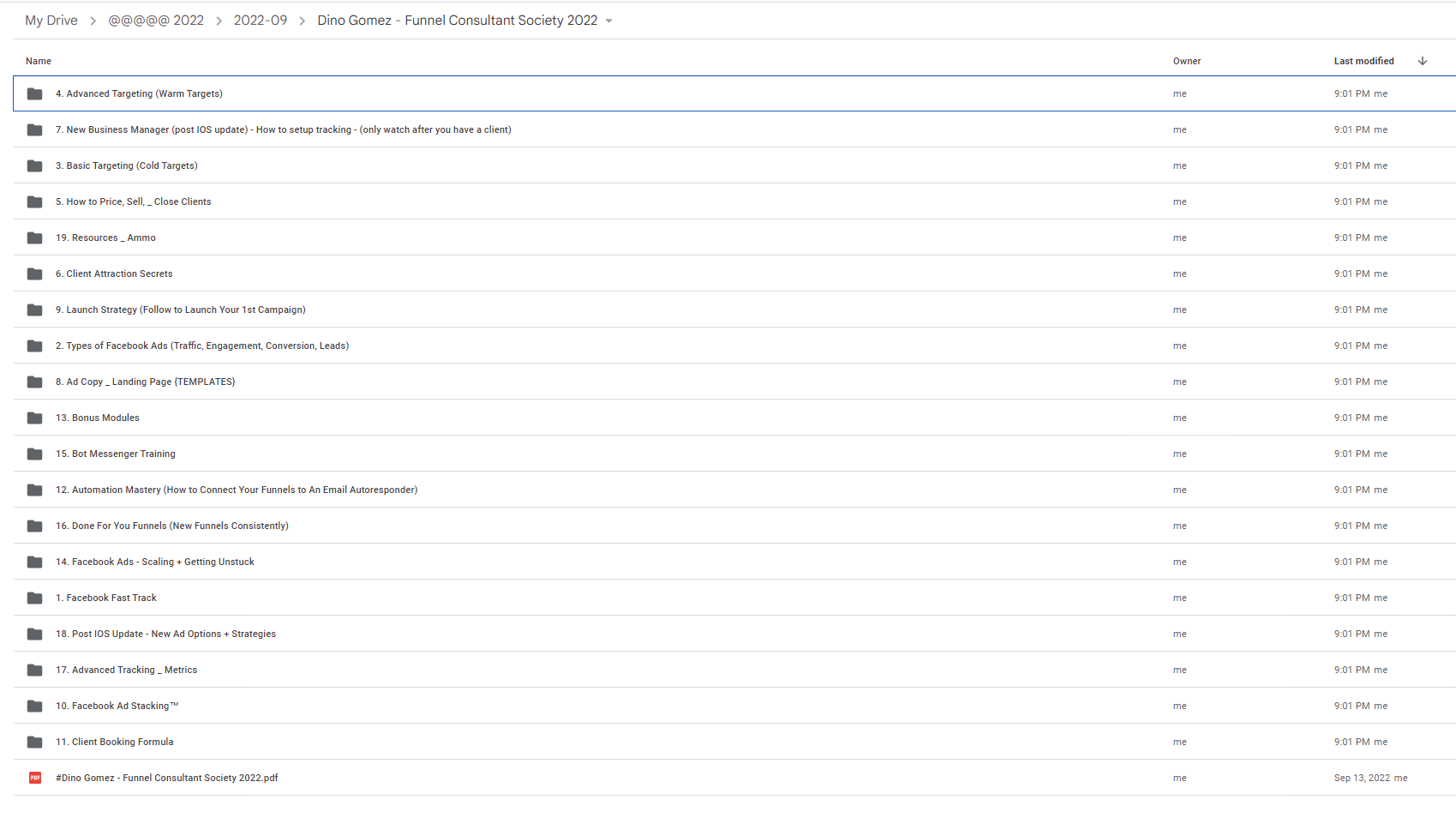The width and height of the screenshot is (1456, 818).
Task: Select '5. How to Price, Sell, _ Close Clients'
Action: pos(134,202)
